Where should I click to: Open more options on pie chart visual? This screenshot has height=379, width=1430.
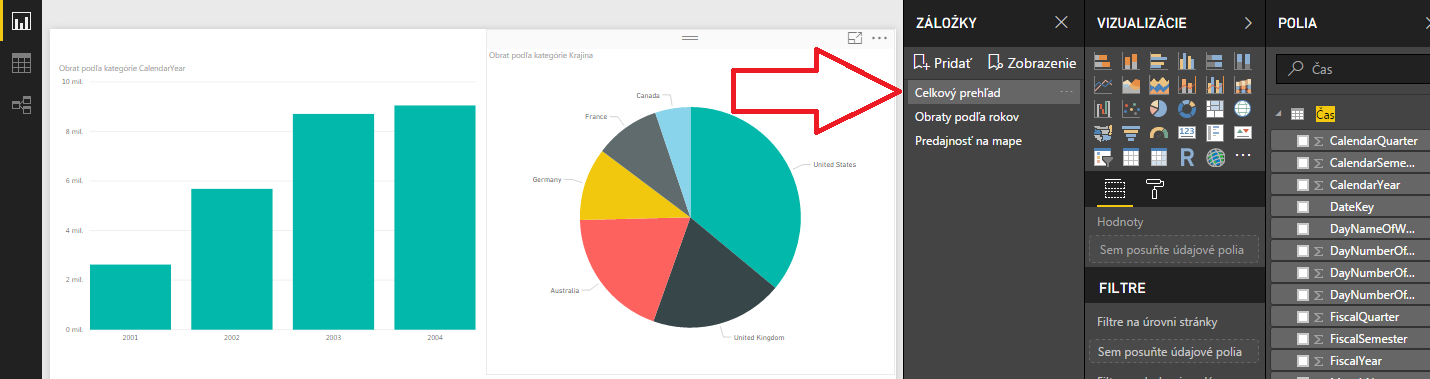pos(880,38)
